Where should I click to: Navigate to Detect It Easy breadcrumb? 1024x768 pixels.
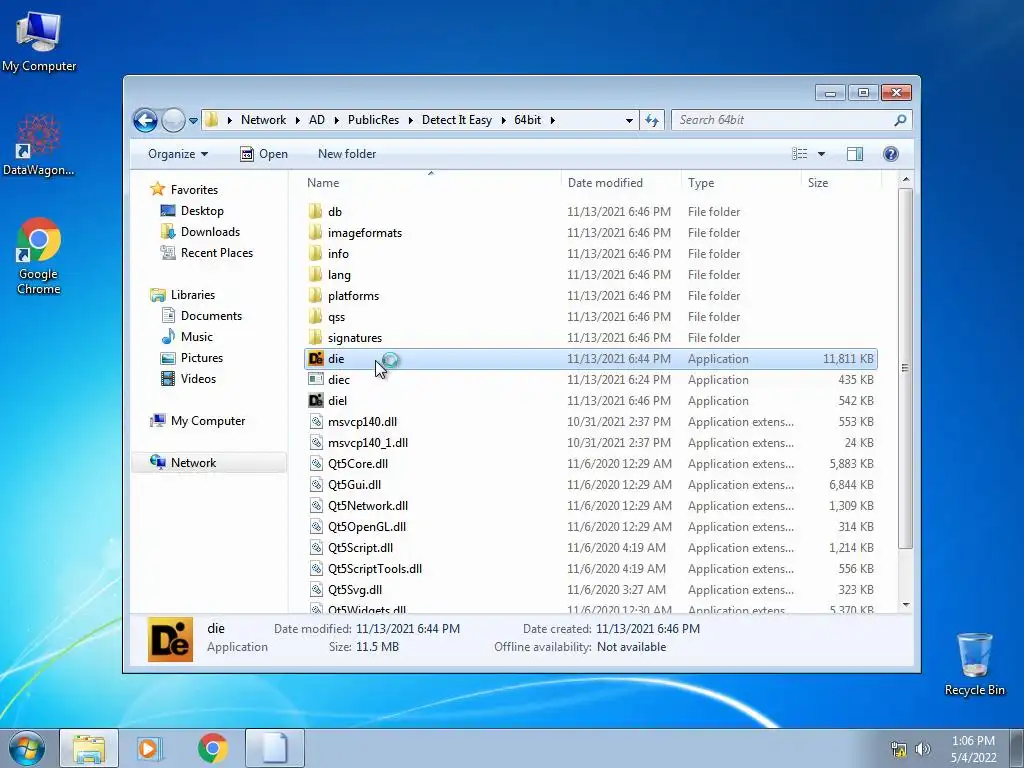pos(456,120)
